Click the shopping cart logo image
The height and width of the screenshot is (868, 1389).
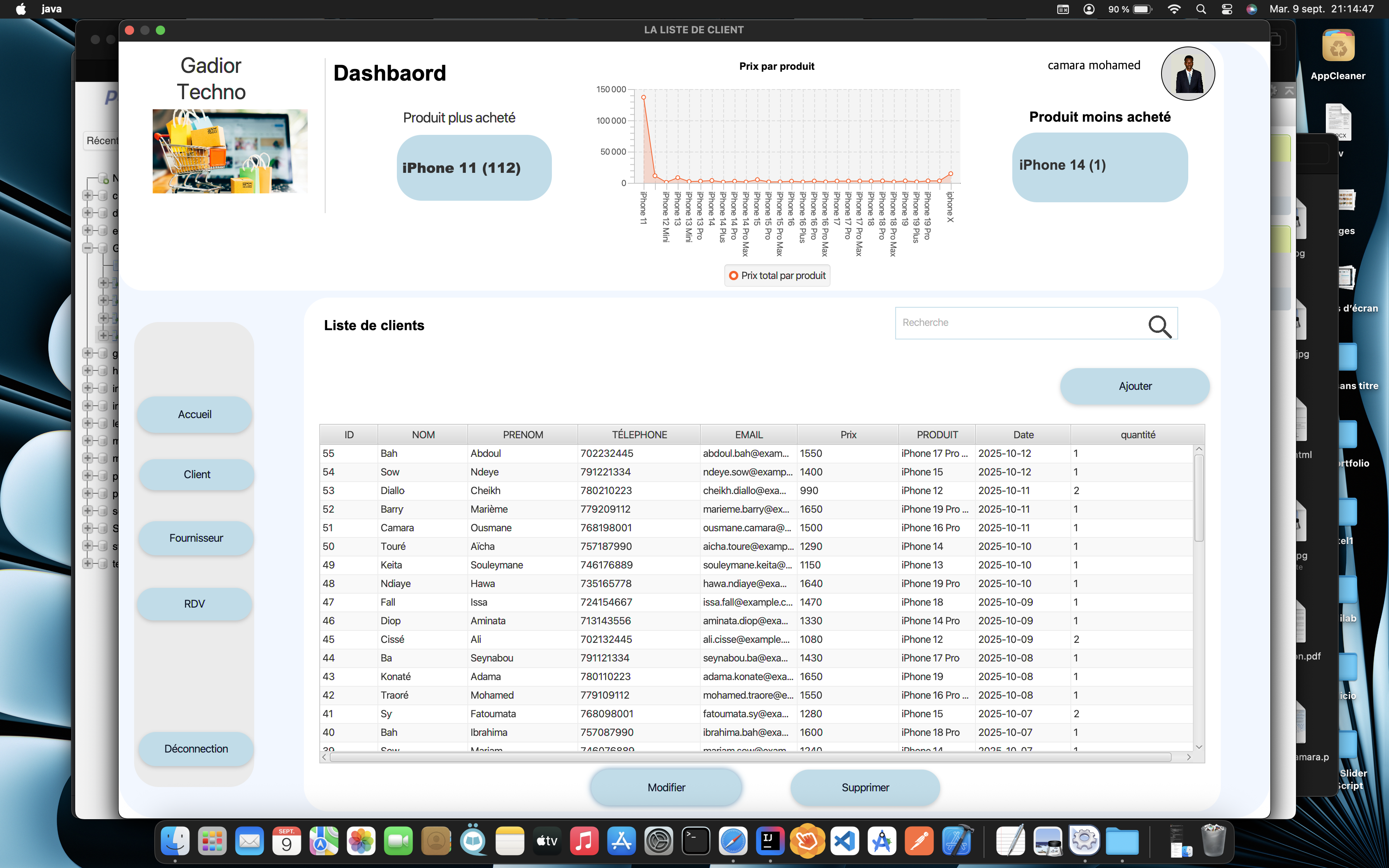pos(229,151)
